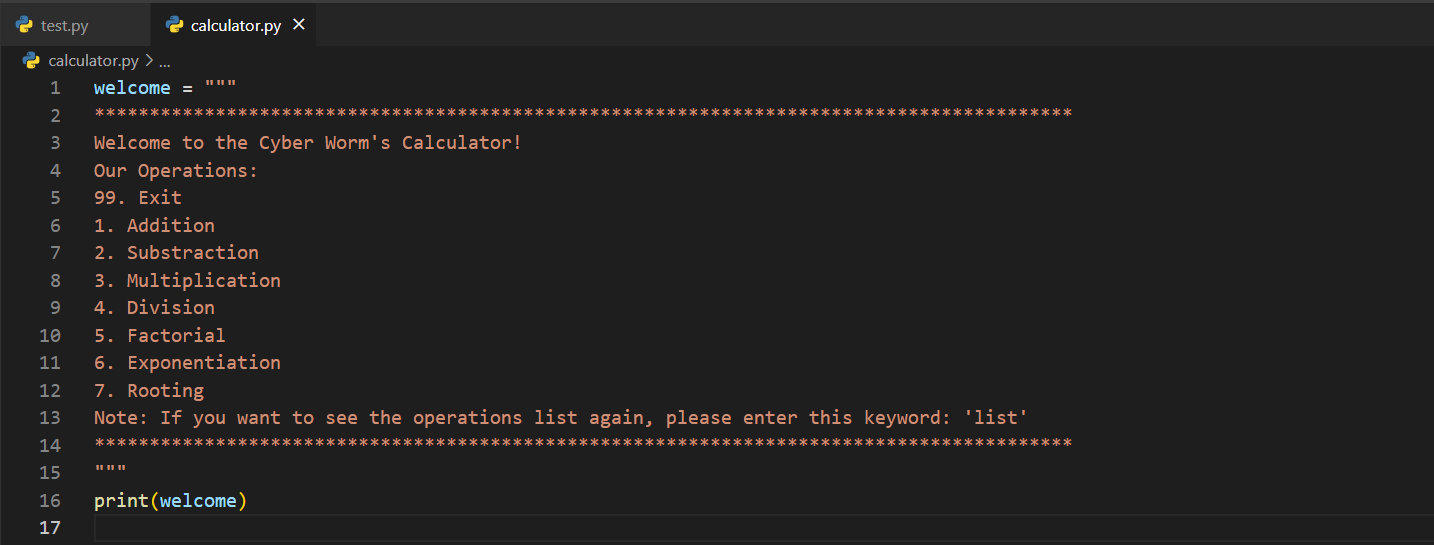Screen dimensions: 1434x545
Task: Click the '99. Exit' line of text
Action: [x=138, y=198]
